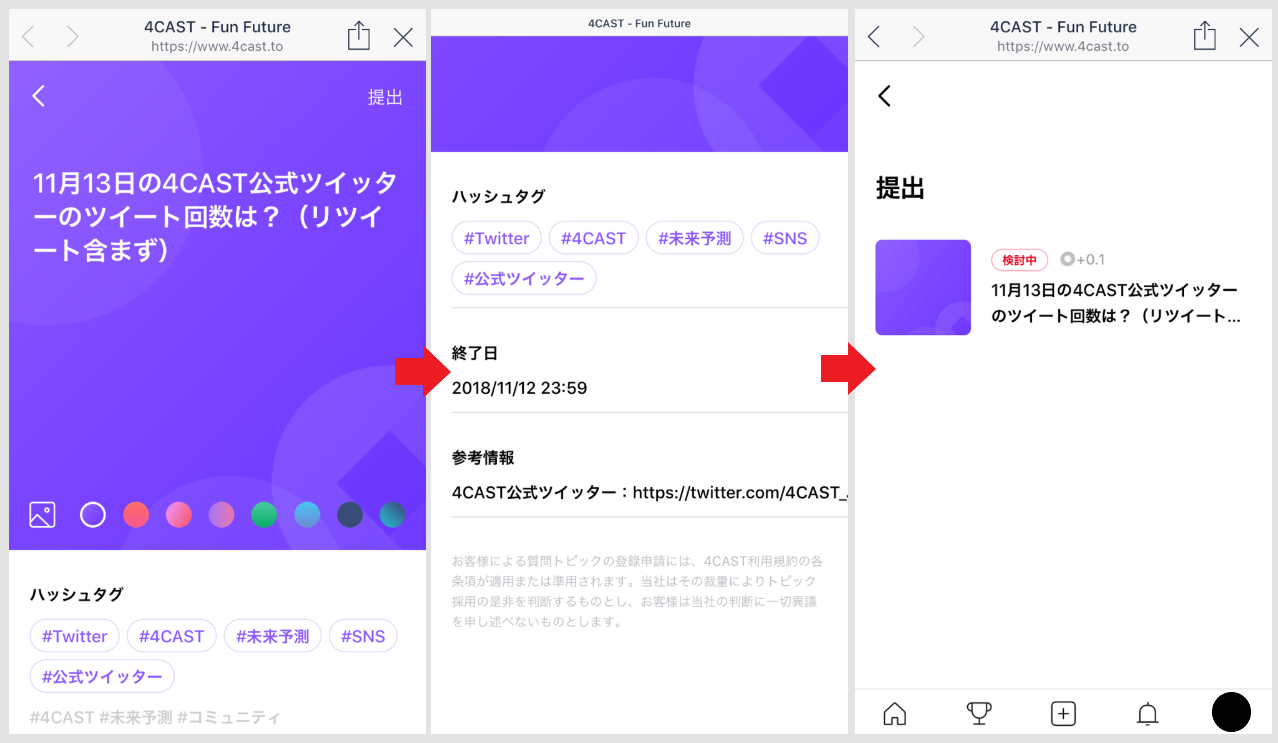
Task: Tap 参考情報 label in middle screen
Action: pyautogui.click(x=483, y=457)
